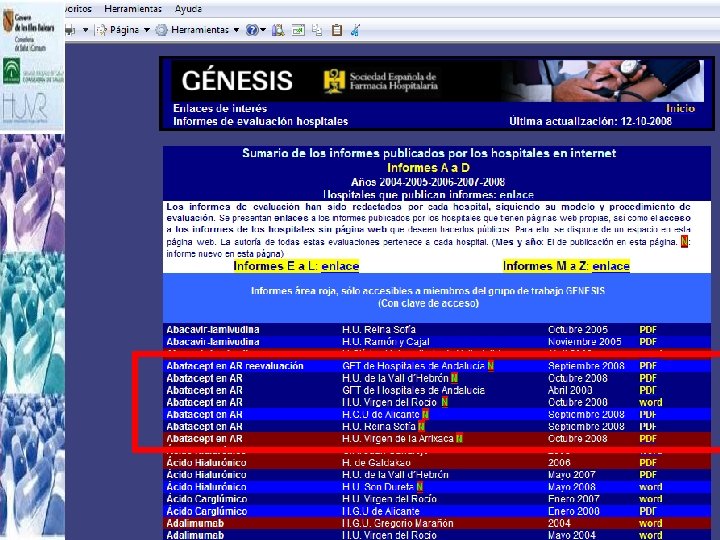Click the green window toolbar icon

298,30
